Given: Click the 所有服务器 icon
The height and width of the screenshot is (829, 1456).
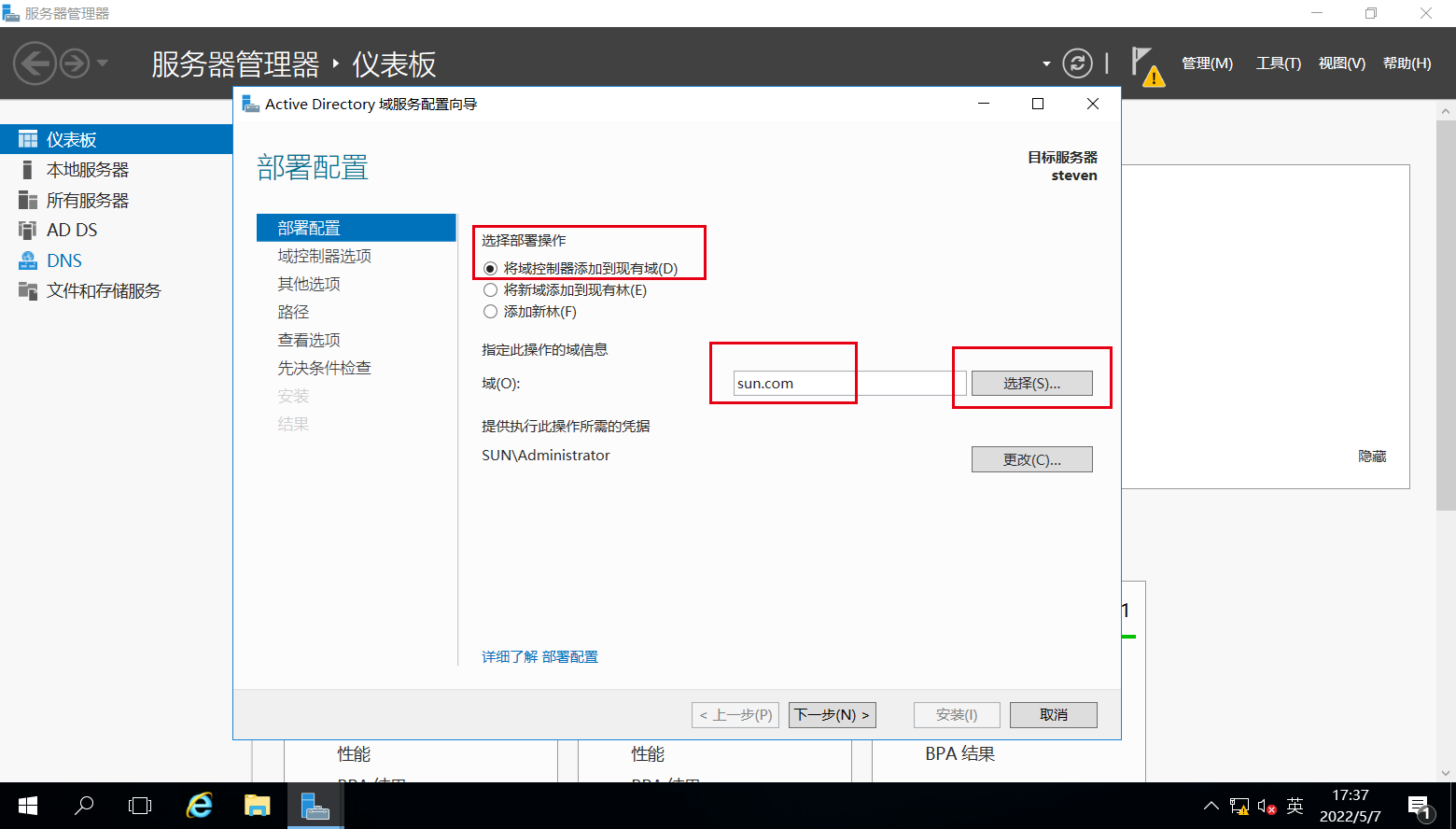Looking at the screenshot, I should pos(28,200).
